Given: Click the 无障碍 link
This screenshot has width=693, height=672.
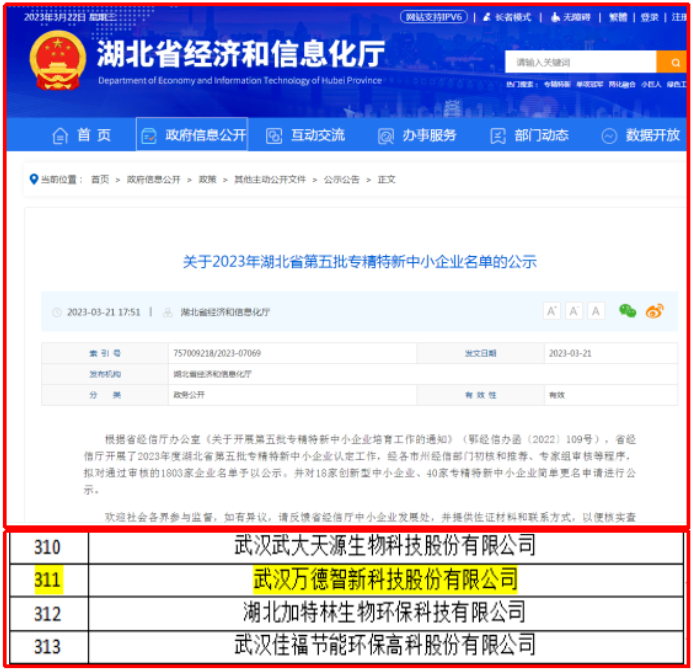Looking at the screenshot, I should [576, 17].
